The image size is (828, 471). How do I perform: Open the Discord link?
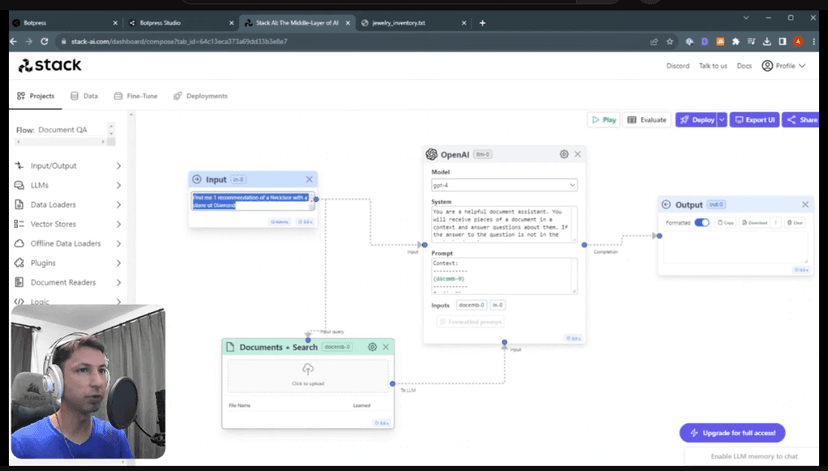coord(678,66)
